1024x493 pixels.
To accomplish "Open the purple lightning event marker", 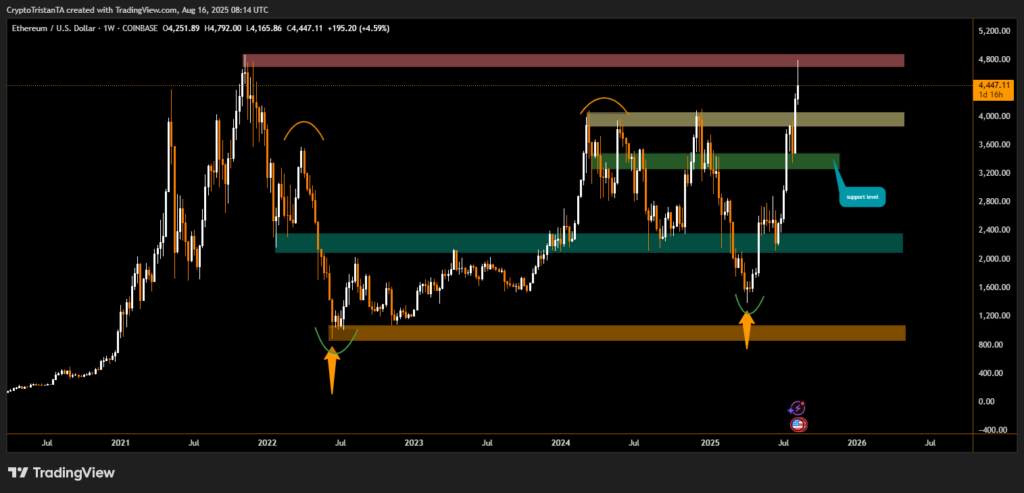I will [798, 408].
